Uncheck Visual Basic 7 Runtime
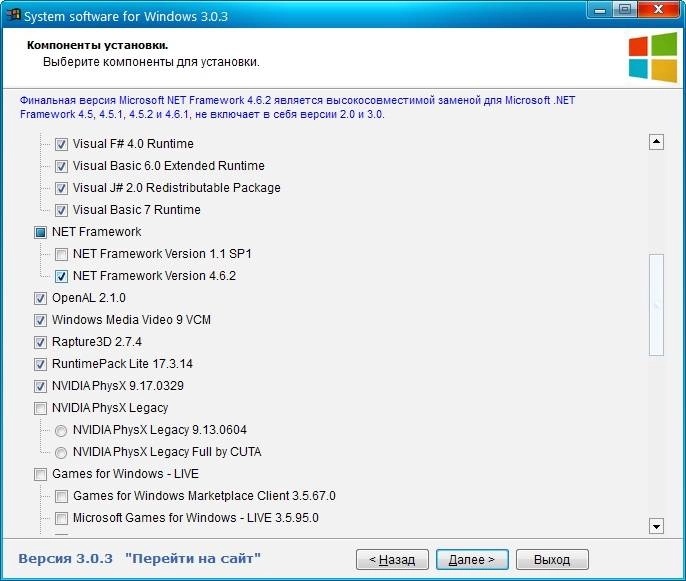Screen dimensions: 686x581 pyautogui.click(x=61, y=210)
